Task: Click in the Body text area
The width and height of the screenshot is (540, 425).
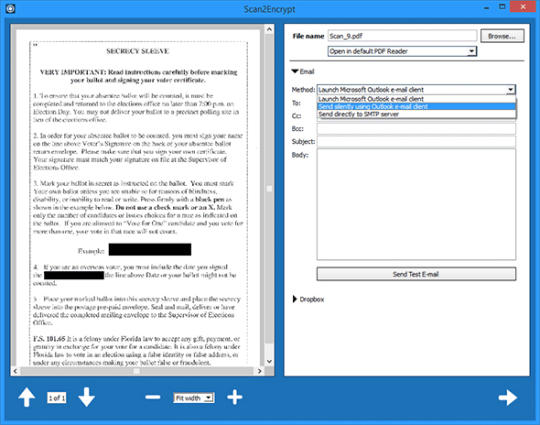Action: (x=416, y=204)
